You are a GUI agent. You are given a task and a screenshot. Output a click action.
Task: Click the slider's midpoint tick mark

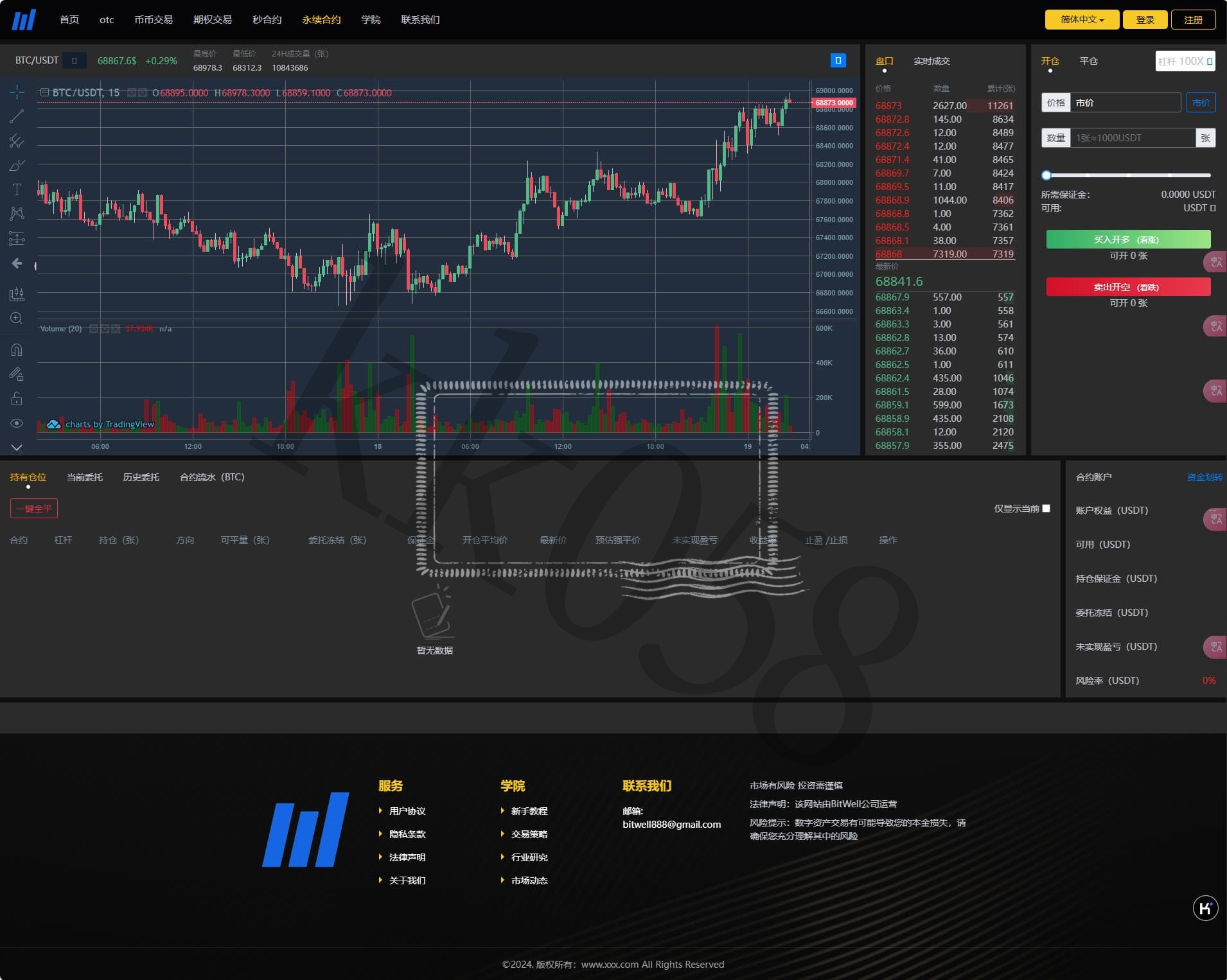pos(1129,175)
